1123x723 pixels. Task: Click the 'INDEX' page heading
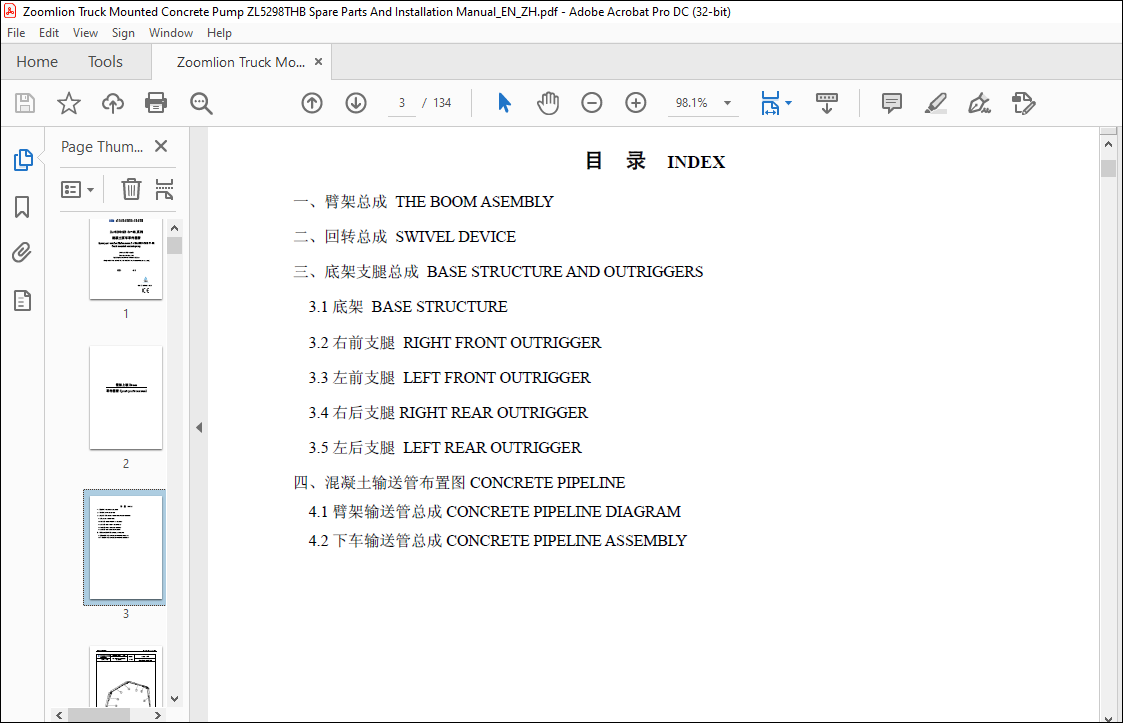tap(696, 162)
